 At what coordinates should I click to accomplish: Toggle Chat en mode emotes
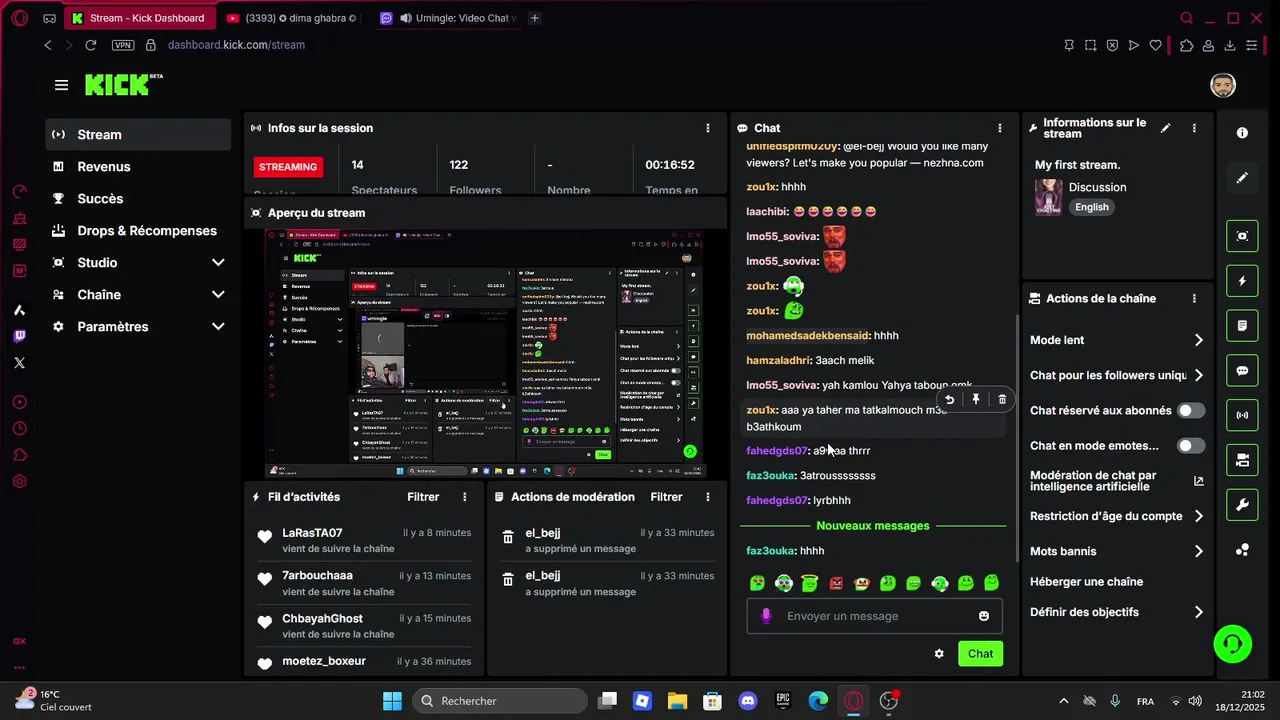pyautogui.click(x=1191, y=446)
